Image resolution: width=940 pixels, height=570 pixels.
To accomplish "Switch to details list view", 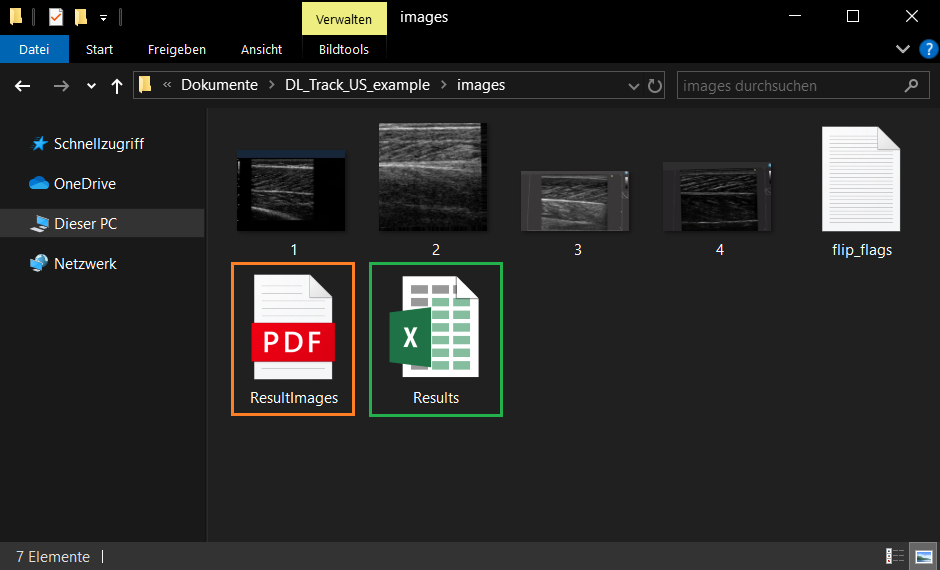I will pyautogui.click(x=895, y=556).
